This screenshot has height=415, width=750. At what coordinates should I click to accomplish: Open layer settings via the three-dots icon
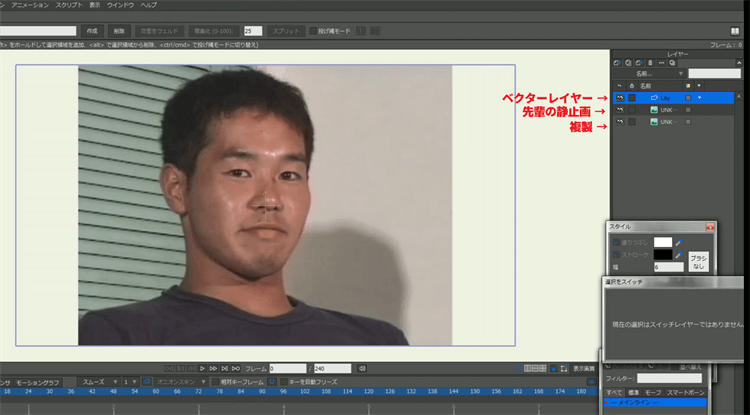tap(662, 63)
